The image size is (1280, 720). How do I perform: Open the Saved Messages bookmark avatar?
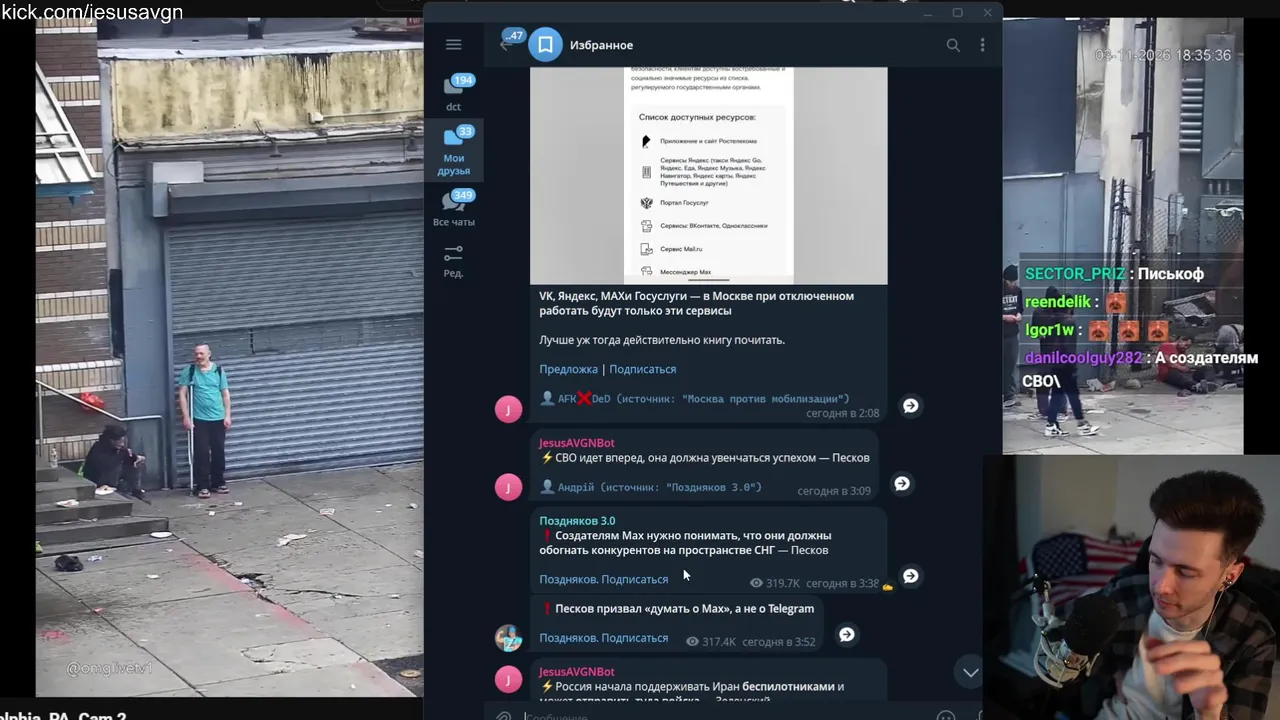point(545,45)
